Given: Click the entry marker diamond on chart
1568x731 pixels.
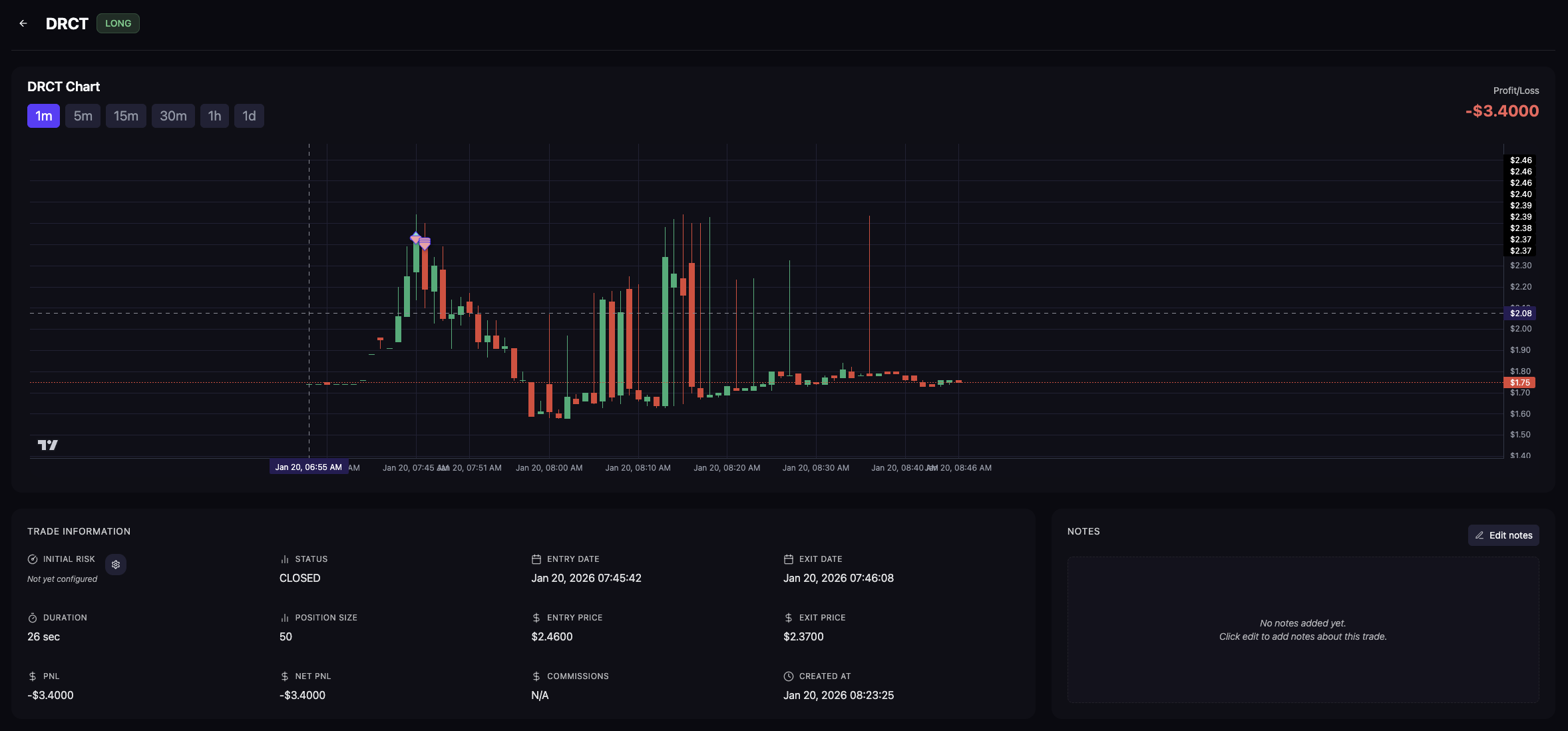Looking at the screenshot, I should pyautogui.click(x=415, y=238).
